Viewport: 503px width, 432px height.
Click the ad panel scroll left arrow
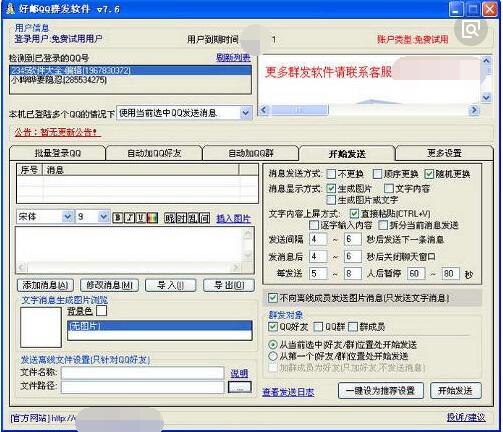coord(264,110)
